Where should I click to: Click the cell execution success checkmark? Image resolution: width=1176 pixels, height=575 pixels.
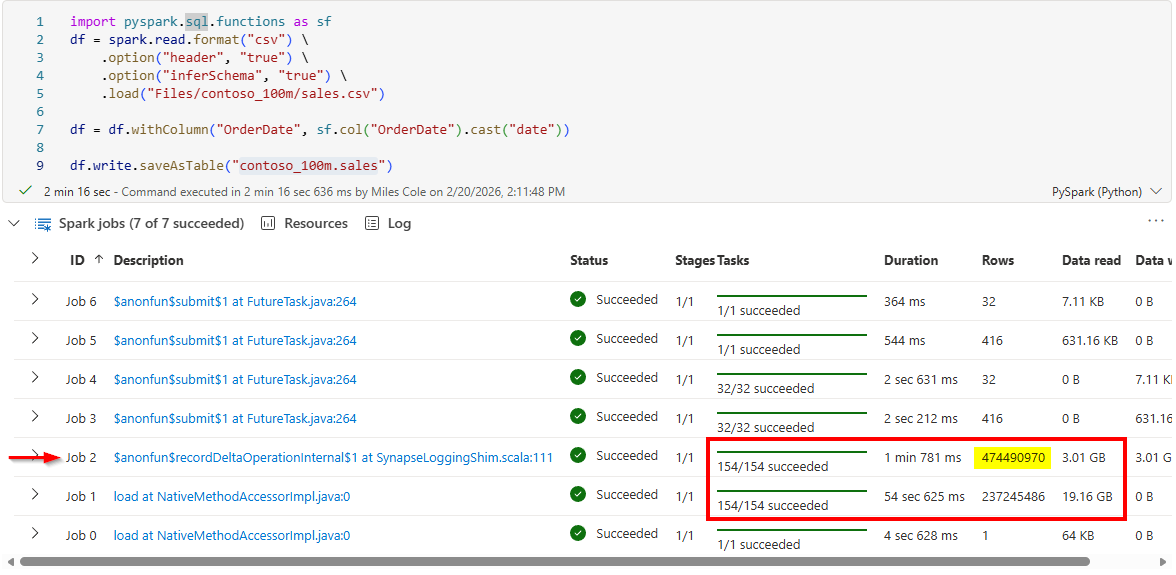[25, 190]
